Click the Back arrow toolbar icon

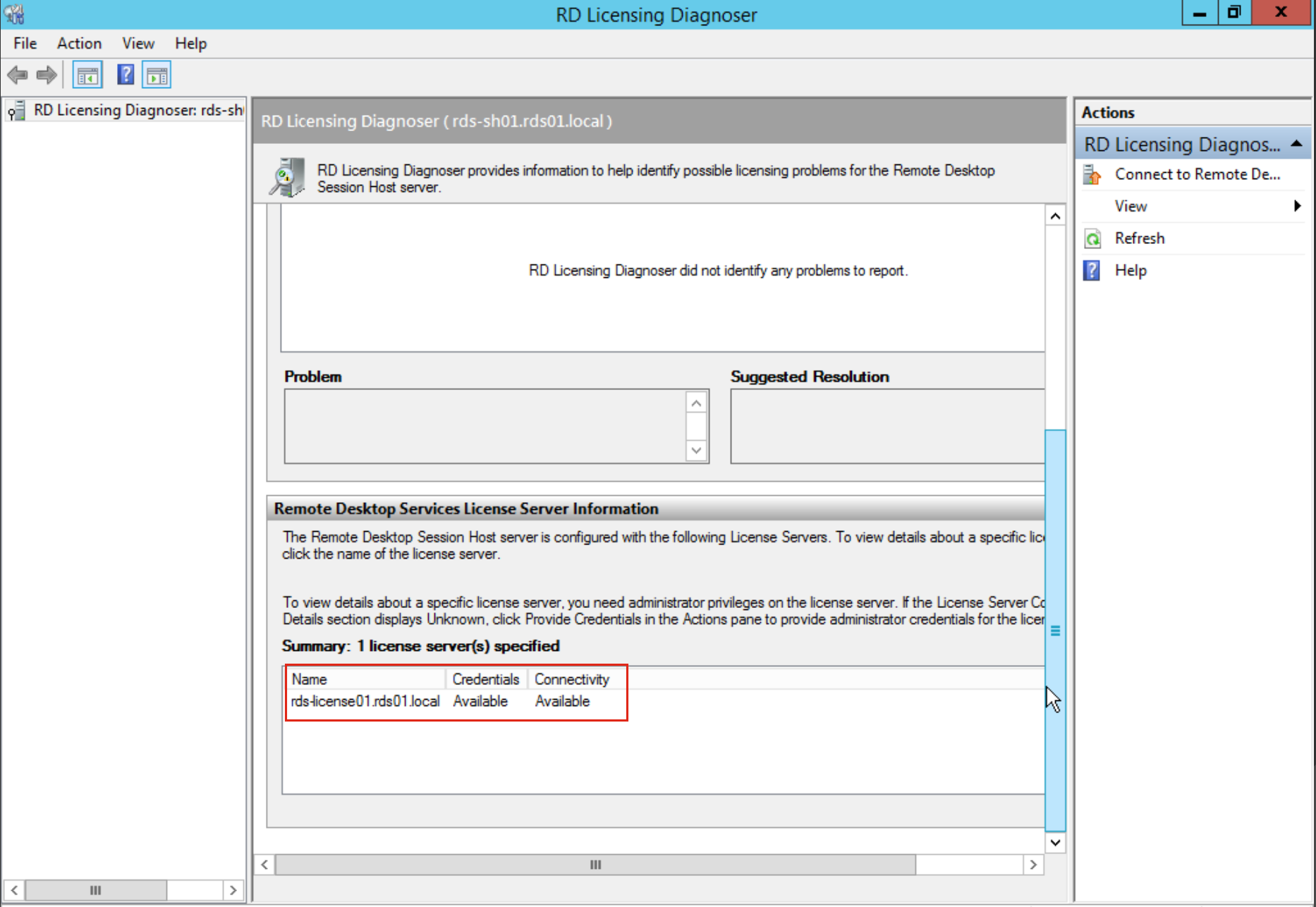pos(17,75)
